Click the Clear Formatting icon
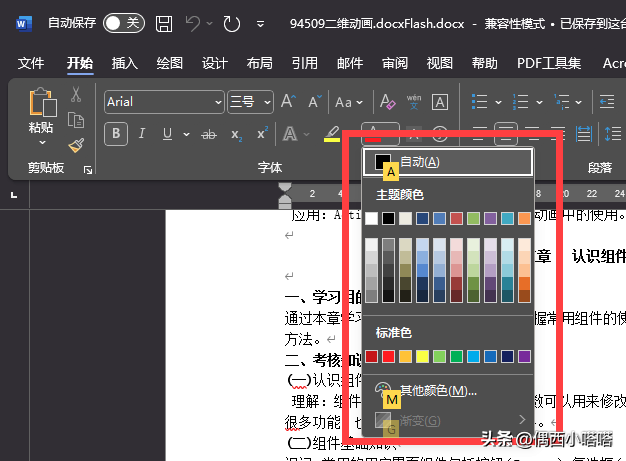 point(387,102)
